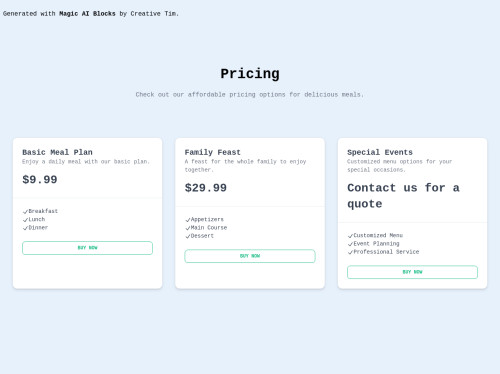The width and height of the screenshot is (500, 374).
Task: Click the checkmark icon beside Customized Menu
Action: [350, 236]
